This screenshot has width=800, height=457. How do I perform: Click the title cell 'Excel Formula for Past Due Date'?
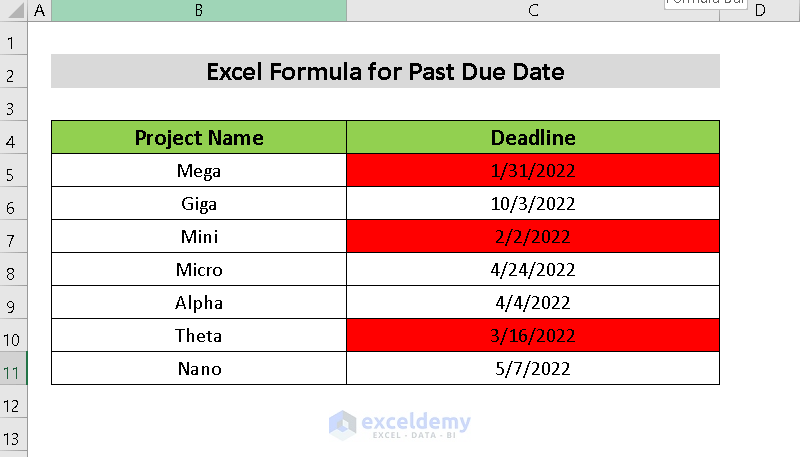pos(385,72)
